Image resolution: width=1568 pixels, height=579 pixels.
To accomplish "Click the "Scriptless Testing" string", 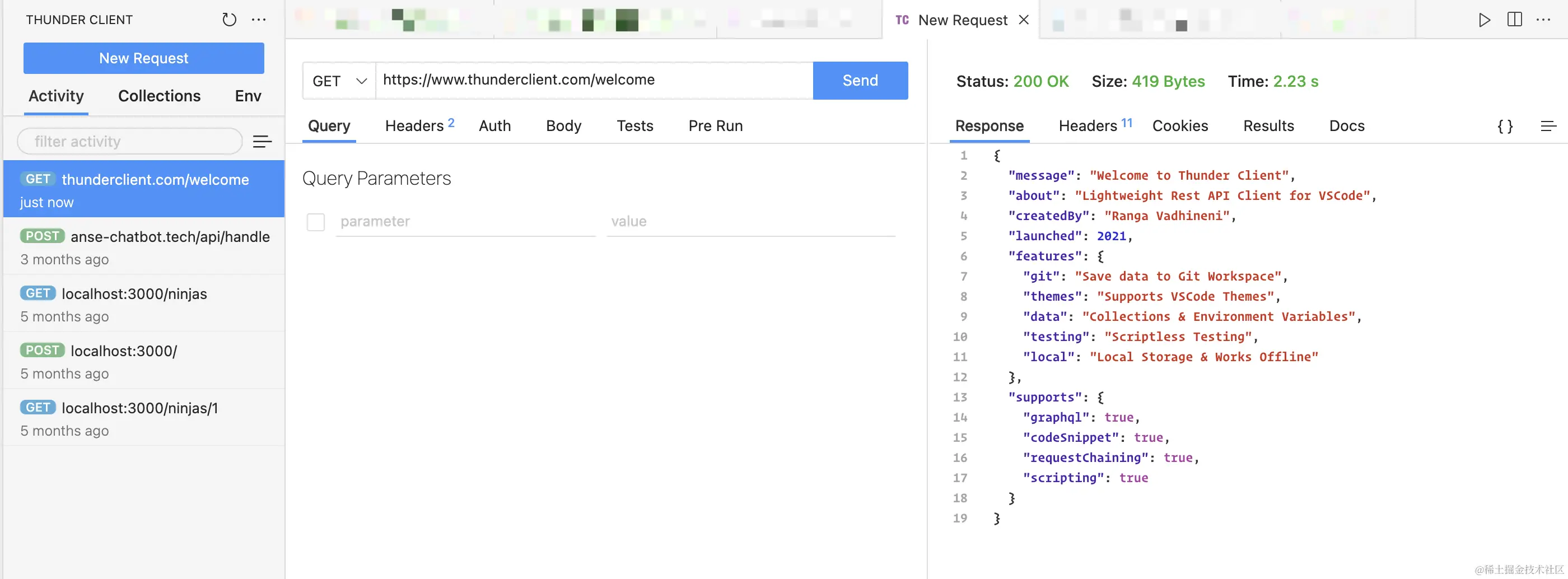I will (1178, 337).
